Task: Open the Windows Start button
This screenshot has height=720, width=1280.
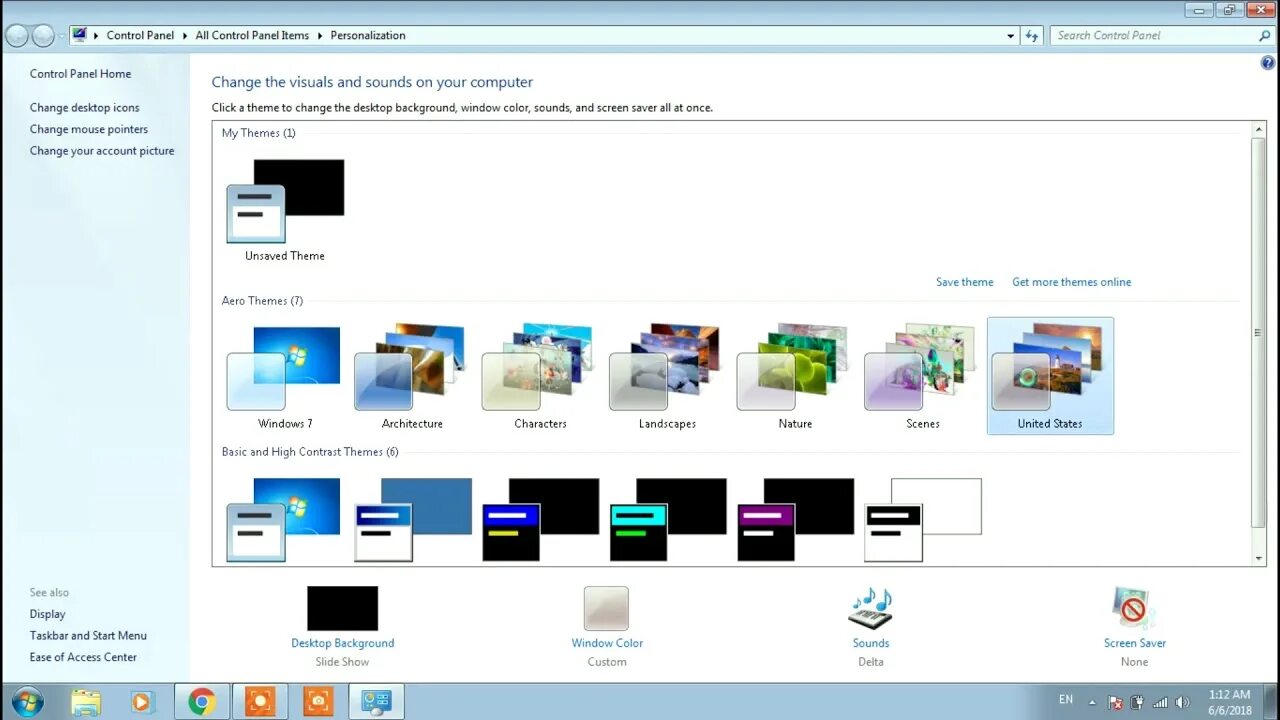Action: click(x=27, y=702)
